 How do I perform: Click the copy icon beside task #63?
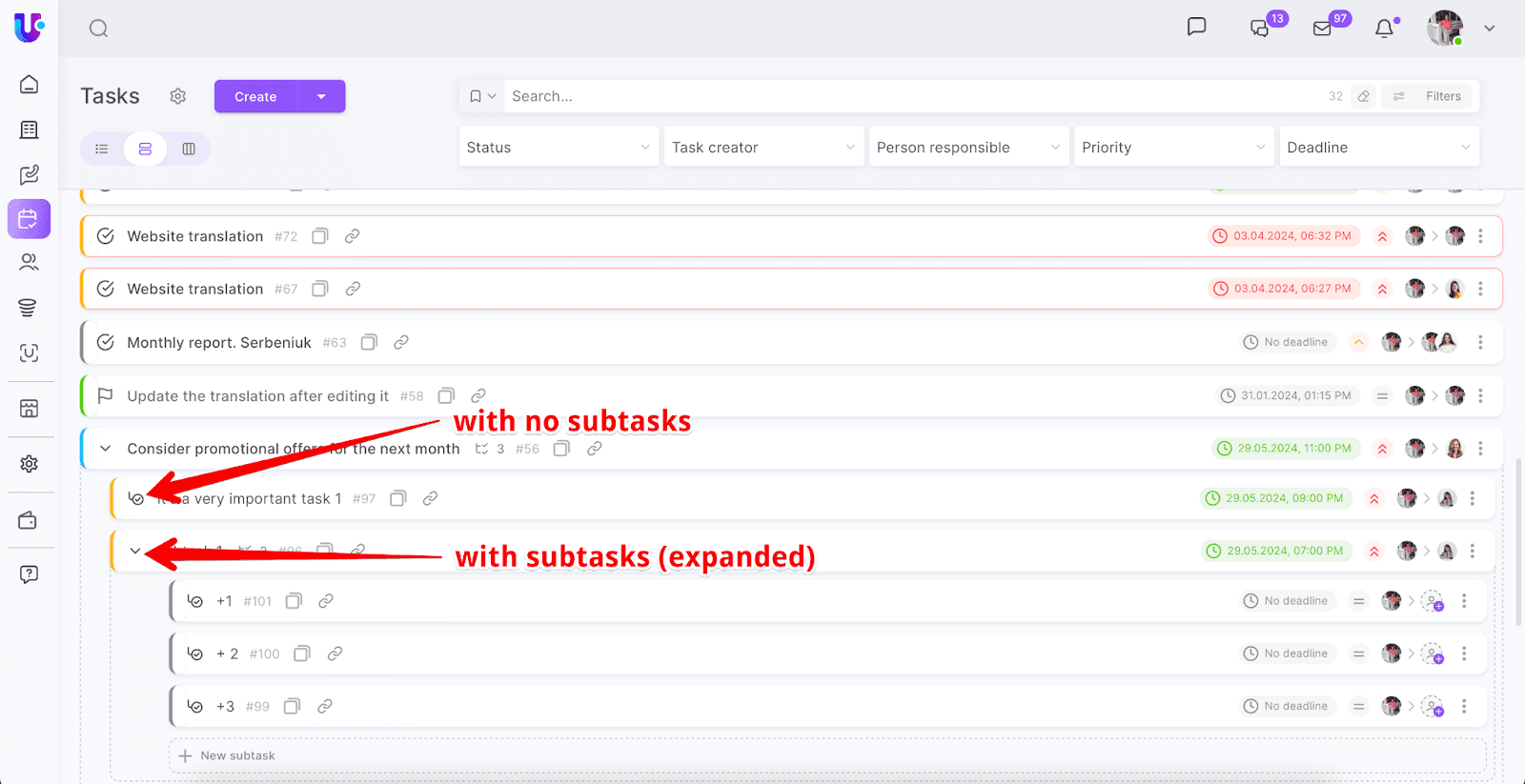tap(369, 342)
